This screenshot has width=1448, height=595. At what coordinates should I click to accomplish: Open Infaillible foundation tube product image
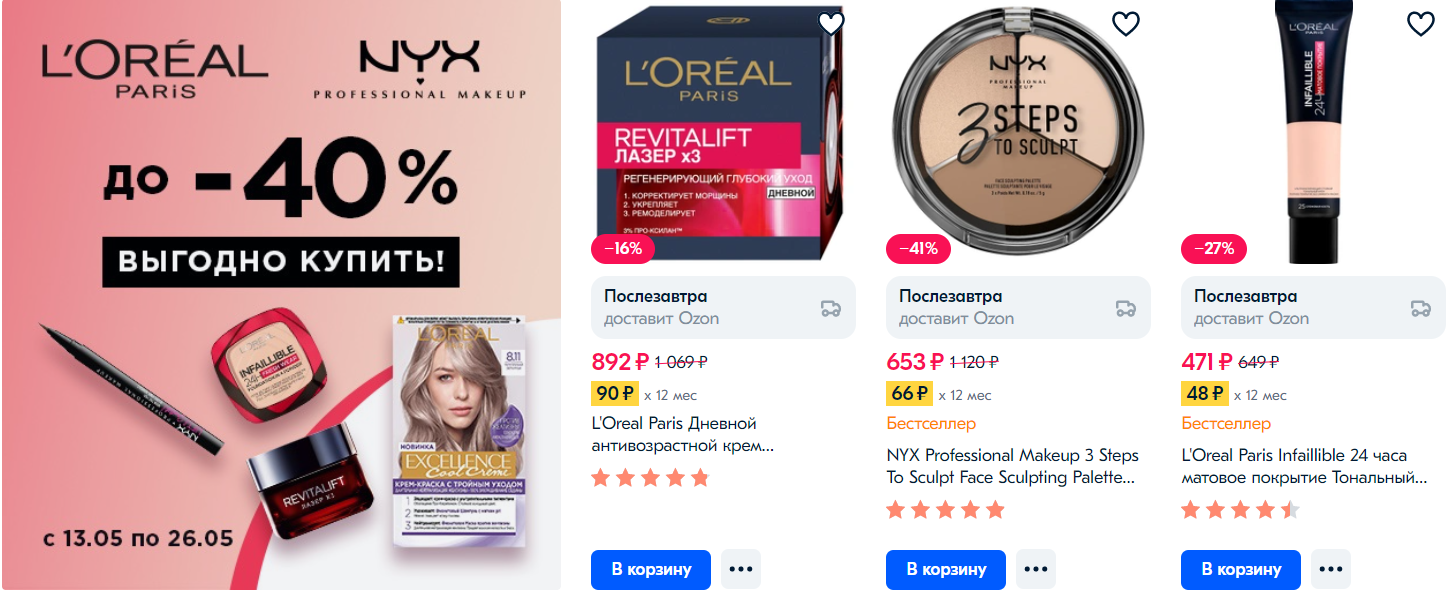tap(1312, 130)
